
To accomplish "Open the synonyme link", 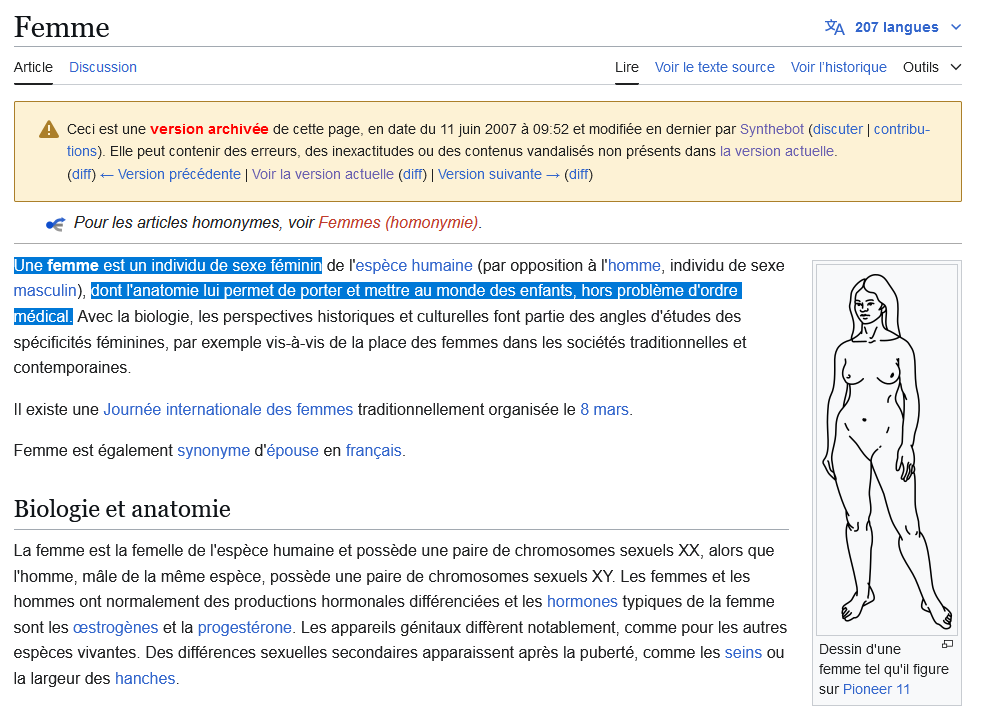I will (x=213, y=451).
